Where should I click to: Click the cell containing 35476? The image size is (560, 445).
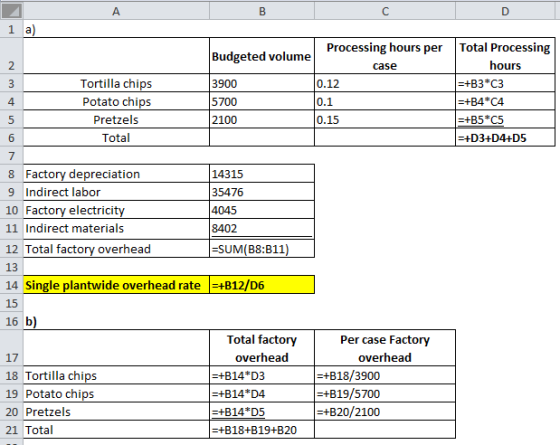[x=262, y=192]
